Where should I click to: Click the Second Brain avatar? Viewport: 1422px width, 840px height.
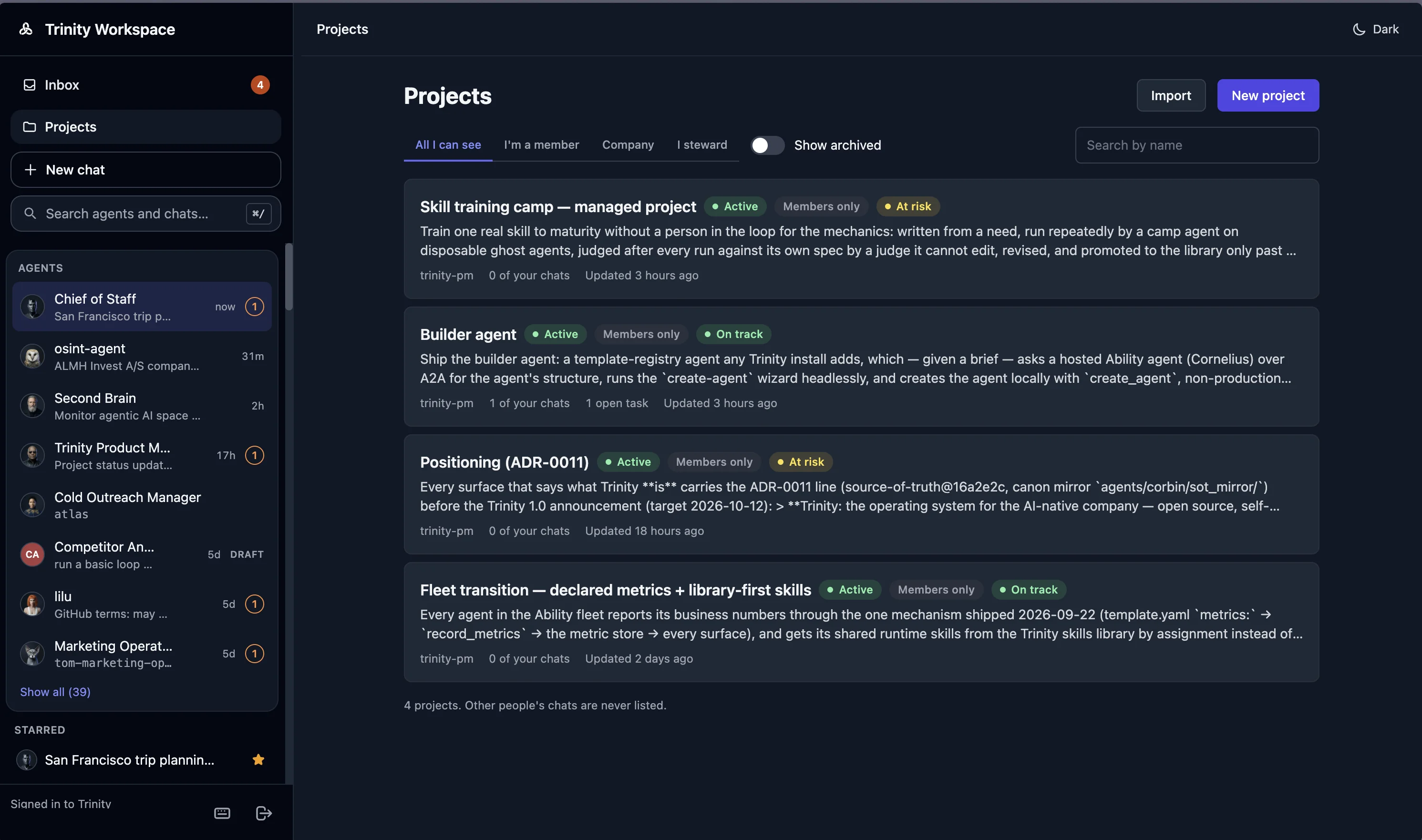pyautogui.click(x=32, y=406)
